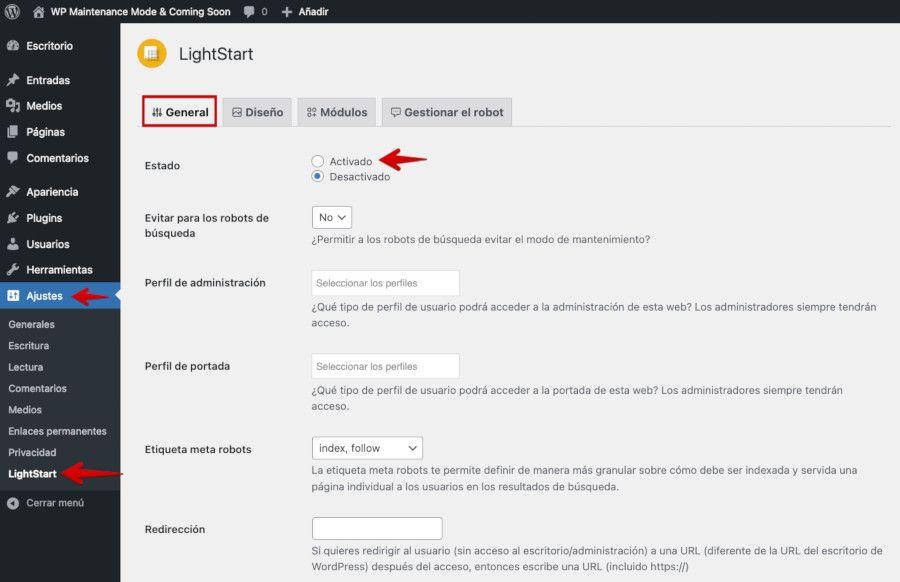Click Perfil de portada profile selector field
Viewport: 900px width, 582px height.
pyautogui.click(x=385, y=366)
